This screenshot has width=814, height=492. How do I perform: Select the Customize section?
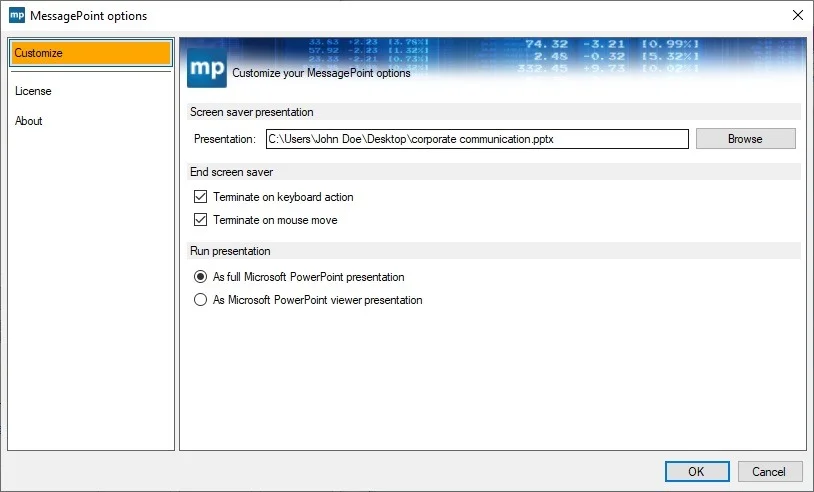point(91,53)
